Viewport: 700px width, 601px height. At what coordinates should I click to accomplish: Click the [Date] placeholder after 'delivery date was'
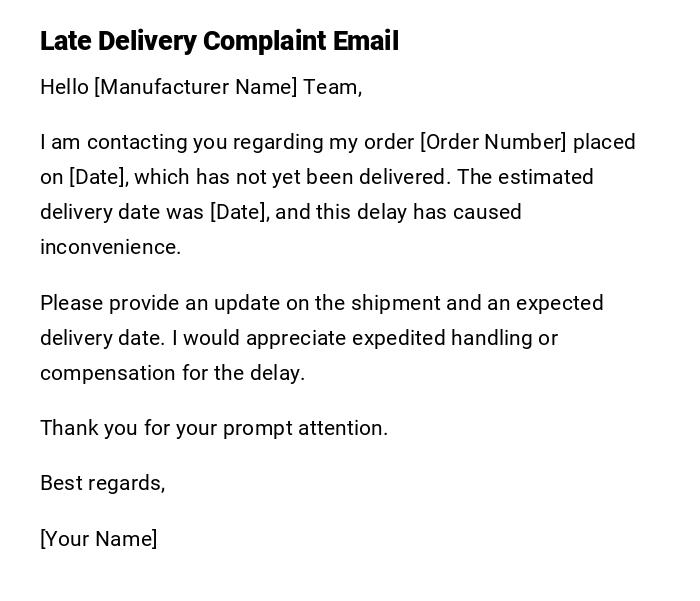pyautogui.click(x=239, y=212)
